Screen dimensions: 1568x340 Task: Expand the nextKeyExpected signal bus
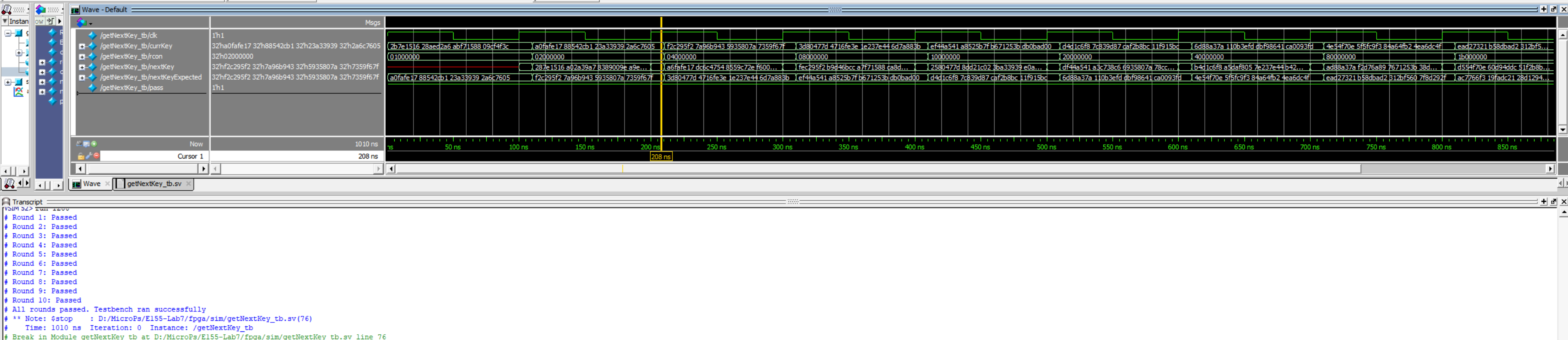point(82,78)
